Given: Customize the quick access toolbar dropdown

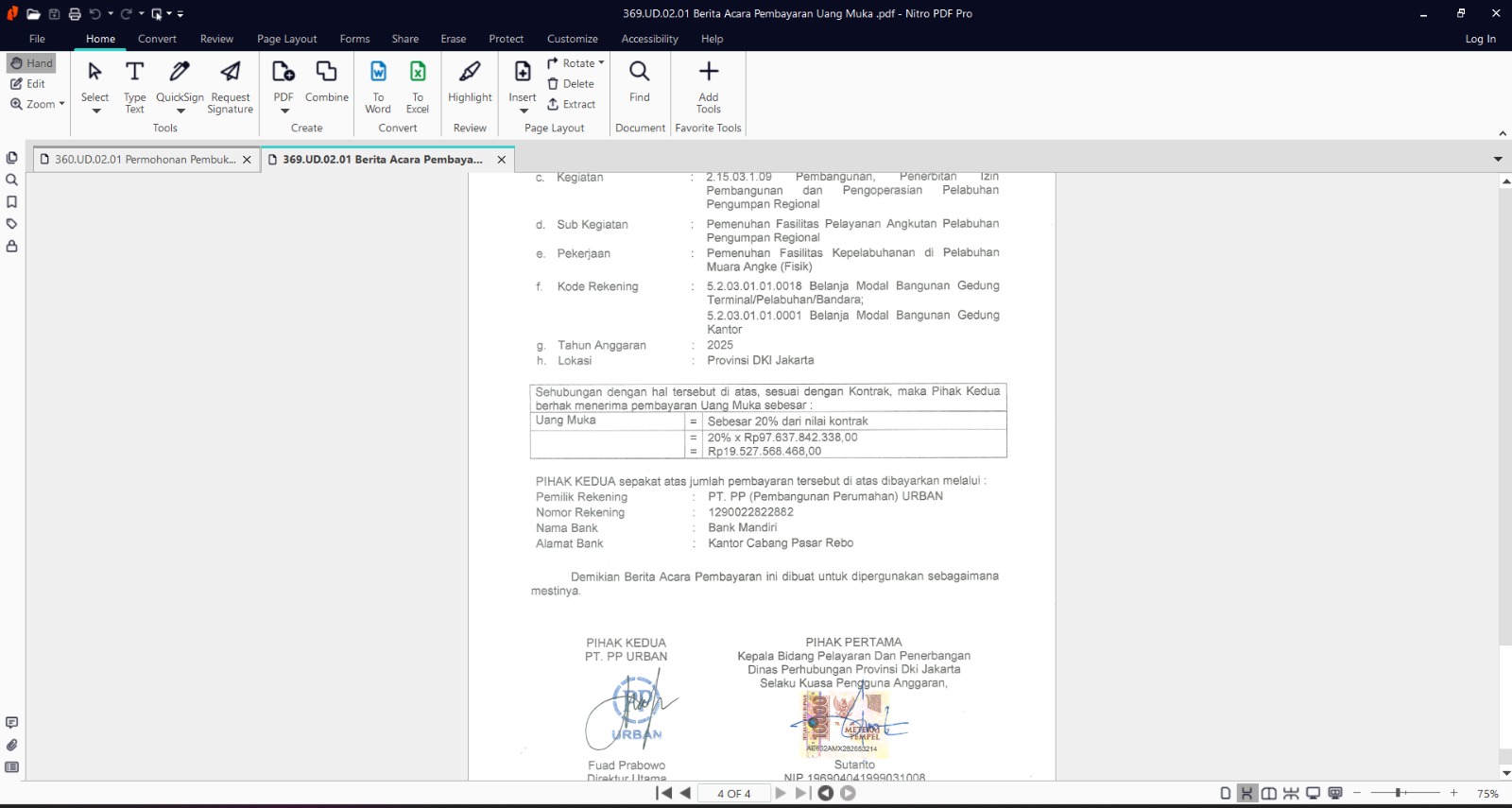Looking at the screenshot, I should click(x=180, y=14).
